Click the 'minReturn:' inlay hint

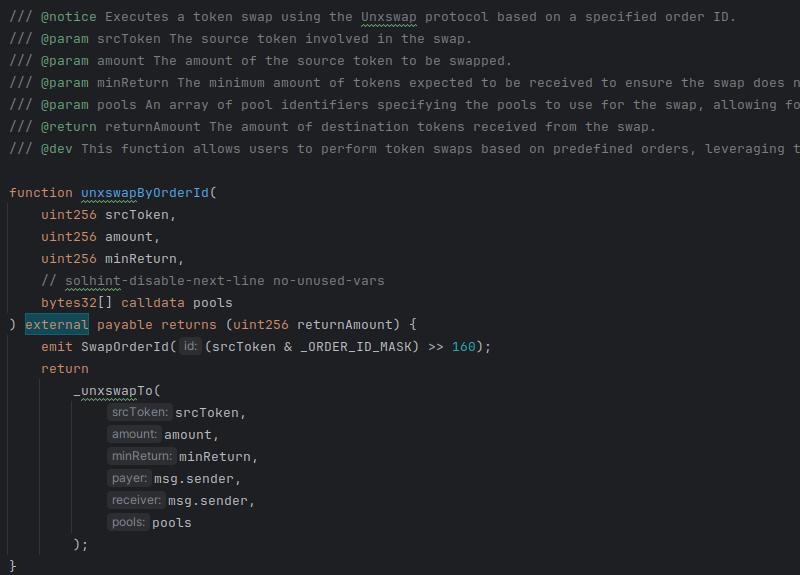pyautogui.click(x=142, y=457)
